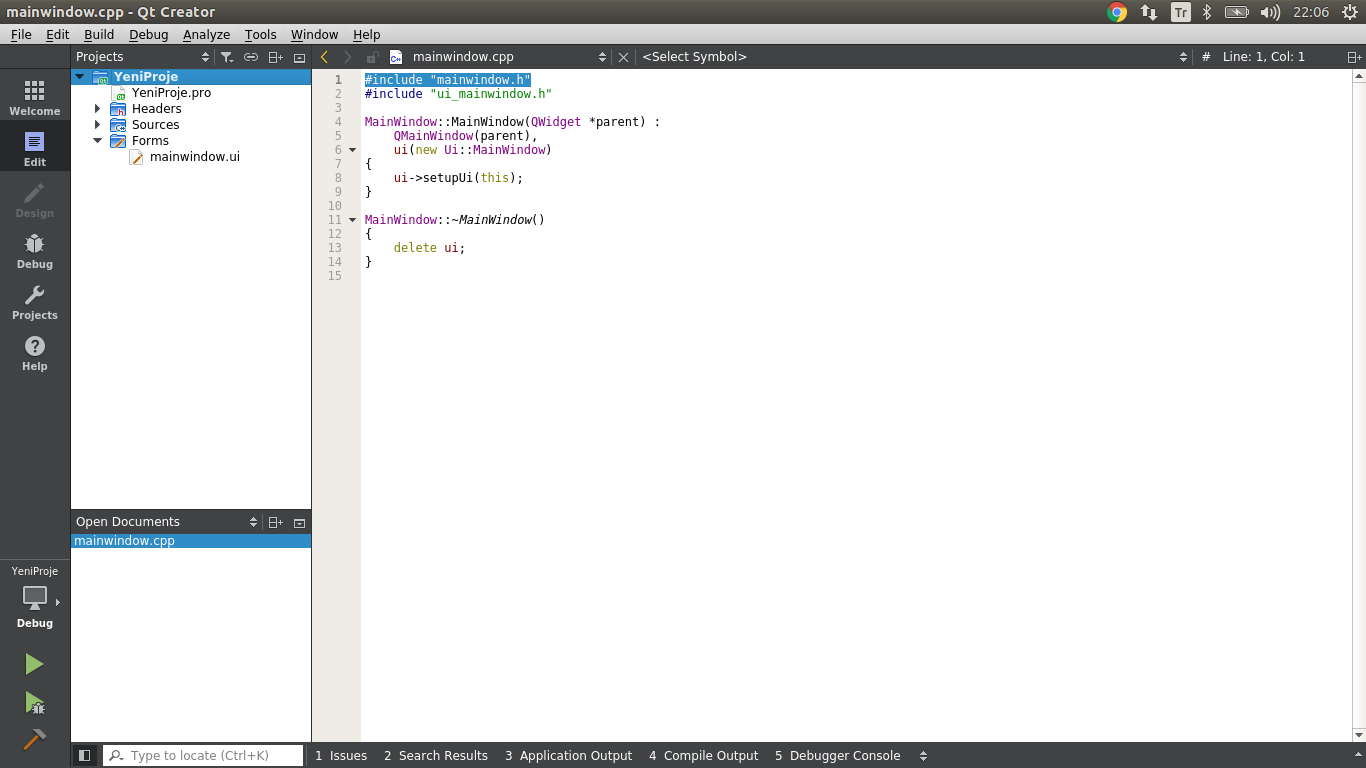Viewport: 1366px width, 768px height.
Task: Show the Search Results pane
Action: point(436,756)
